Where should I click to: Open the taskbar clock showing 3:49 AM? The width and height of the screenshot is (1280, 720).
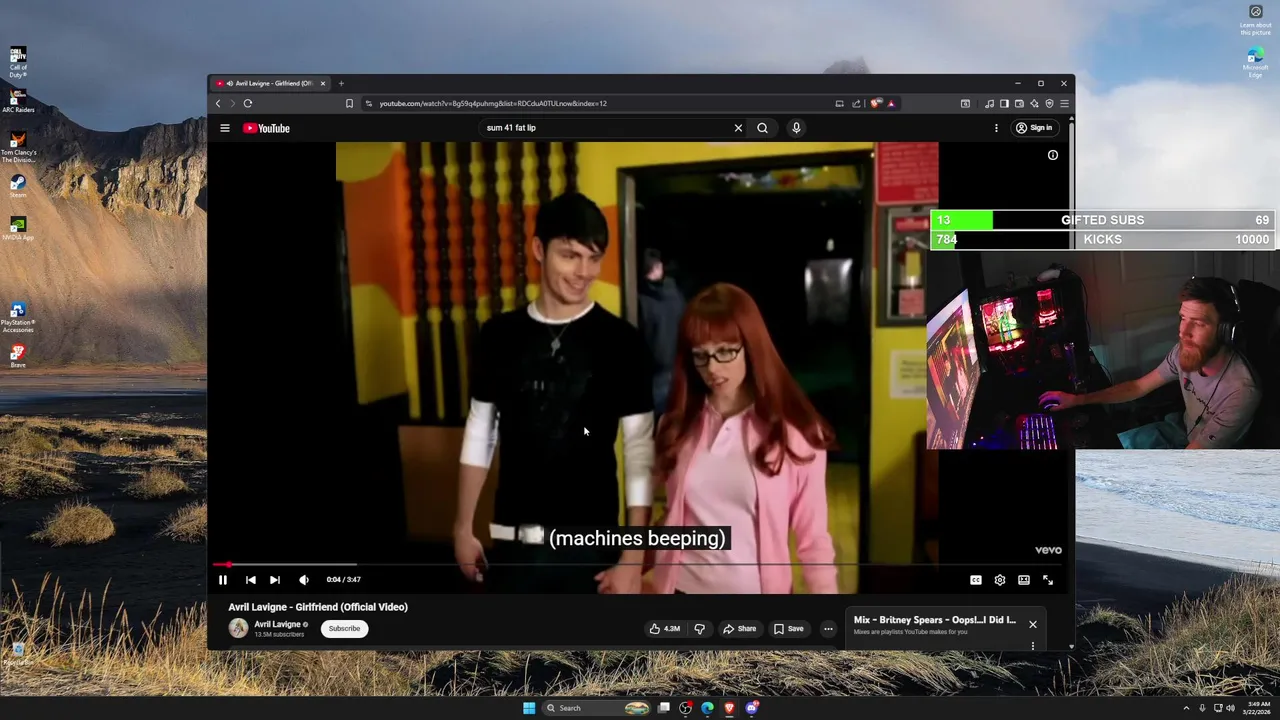(1256, 708)
